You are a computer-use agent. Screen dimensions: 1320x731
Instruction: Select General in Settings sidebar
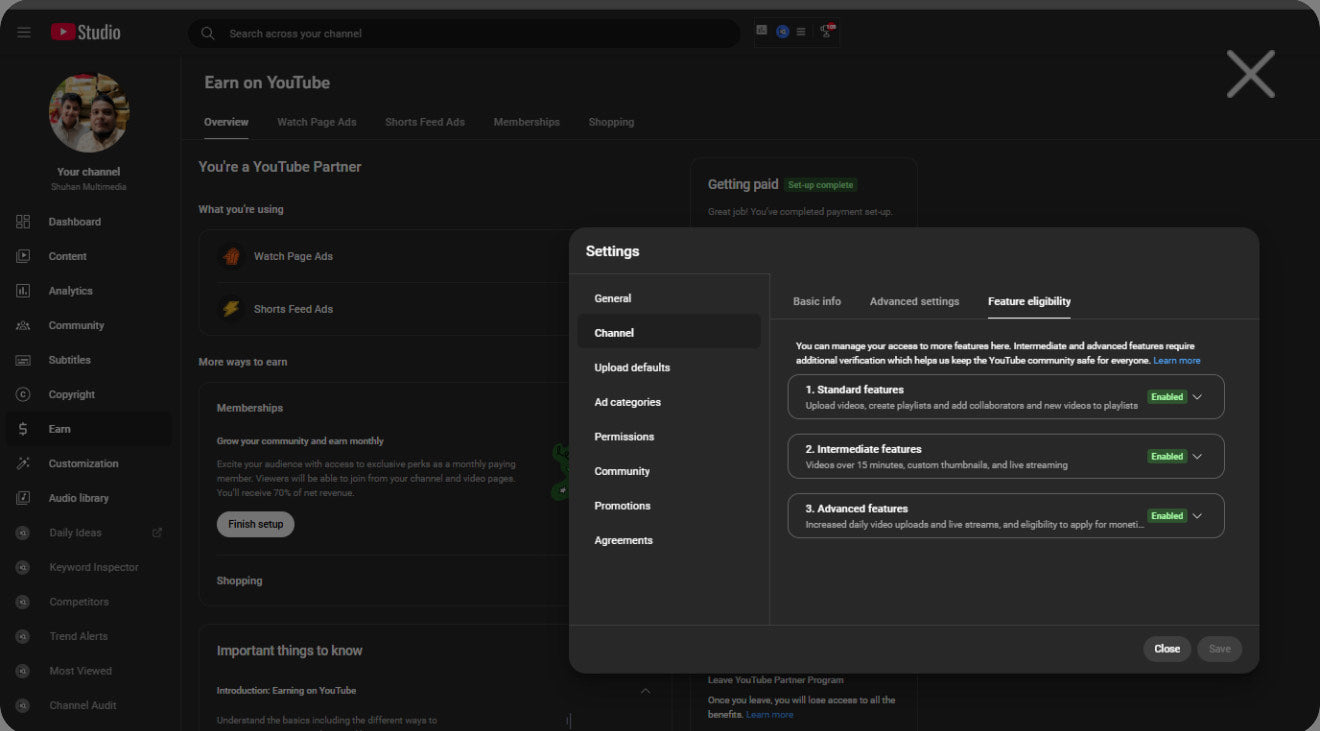[x=669, y=298]
